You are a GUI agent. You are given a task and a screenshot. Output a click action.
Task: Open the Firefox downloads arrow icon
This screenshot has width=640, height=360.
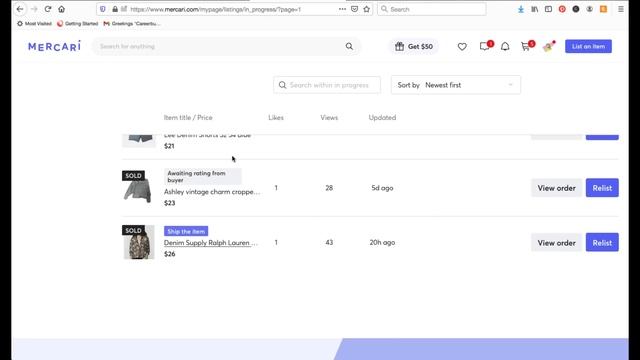[x=521, y=9]
